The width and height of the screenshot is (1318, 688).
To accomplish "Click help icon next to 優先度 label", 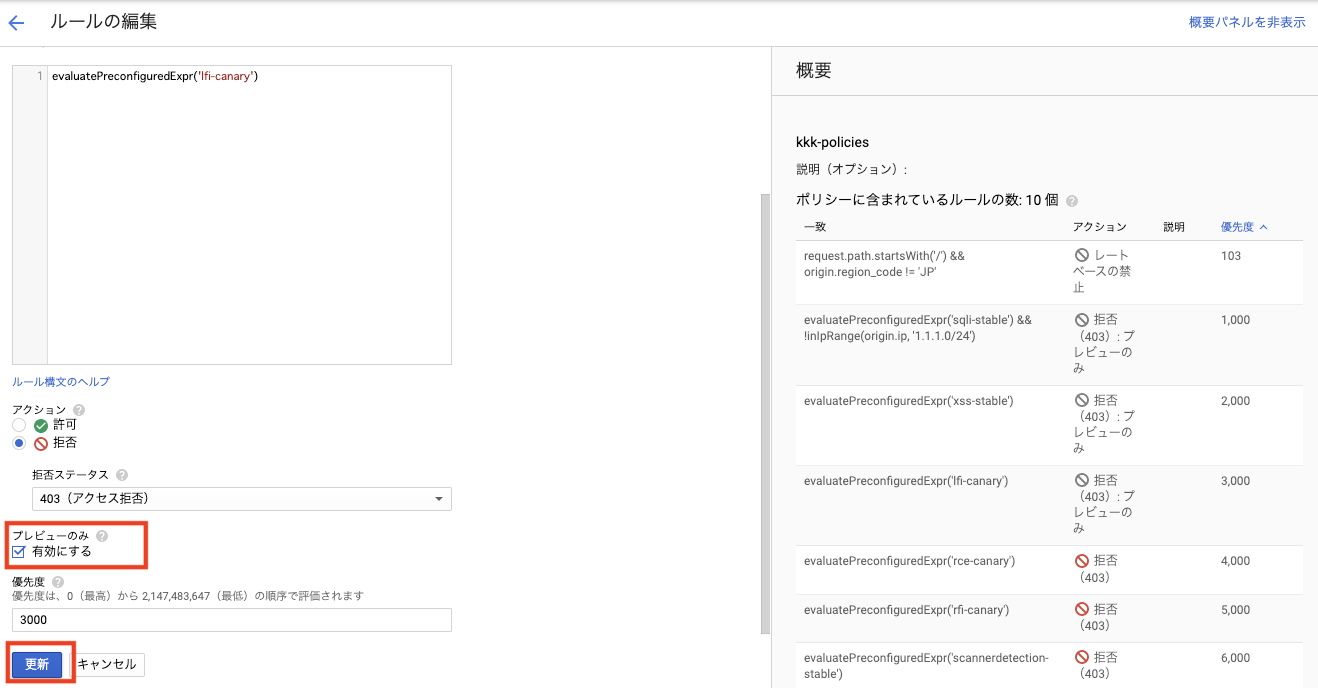I will click(x=58, y=581).
